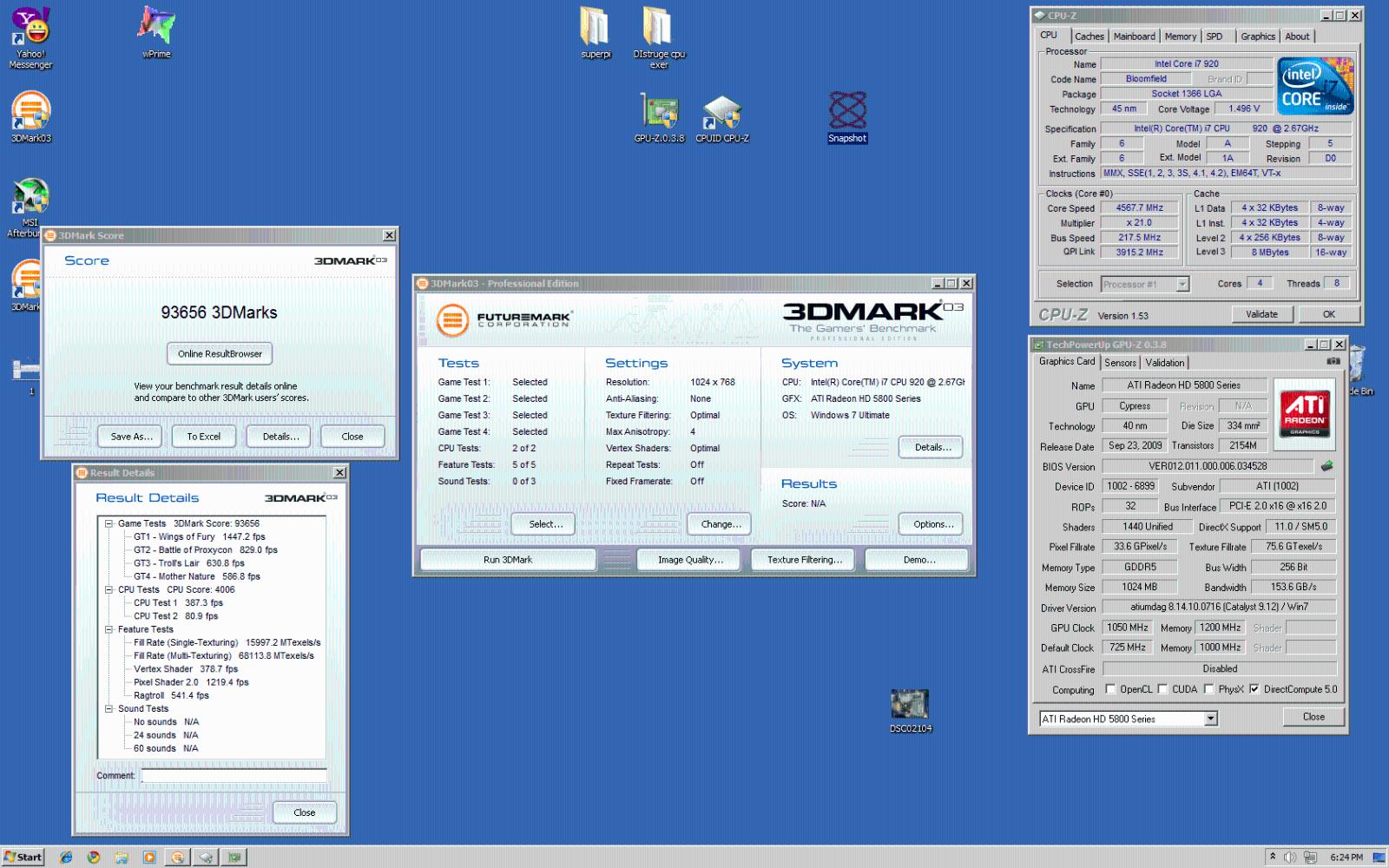Viewport: 1389px width, 868px height.
Task: Open the Start menu
Action: coord(23,857)
